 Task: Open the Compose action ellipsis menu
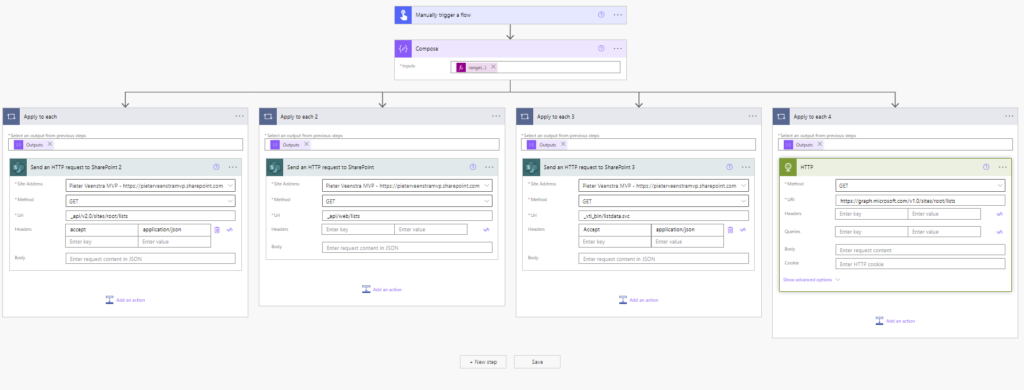[x=617, y=48]
